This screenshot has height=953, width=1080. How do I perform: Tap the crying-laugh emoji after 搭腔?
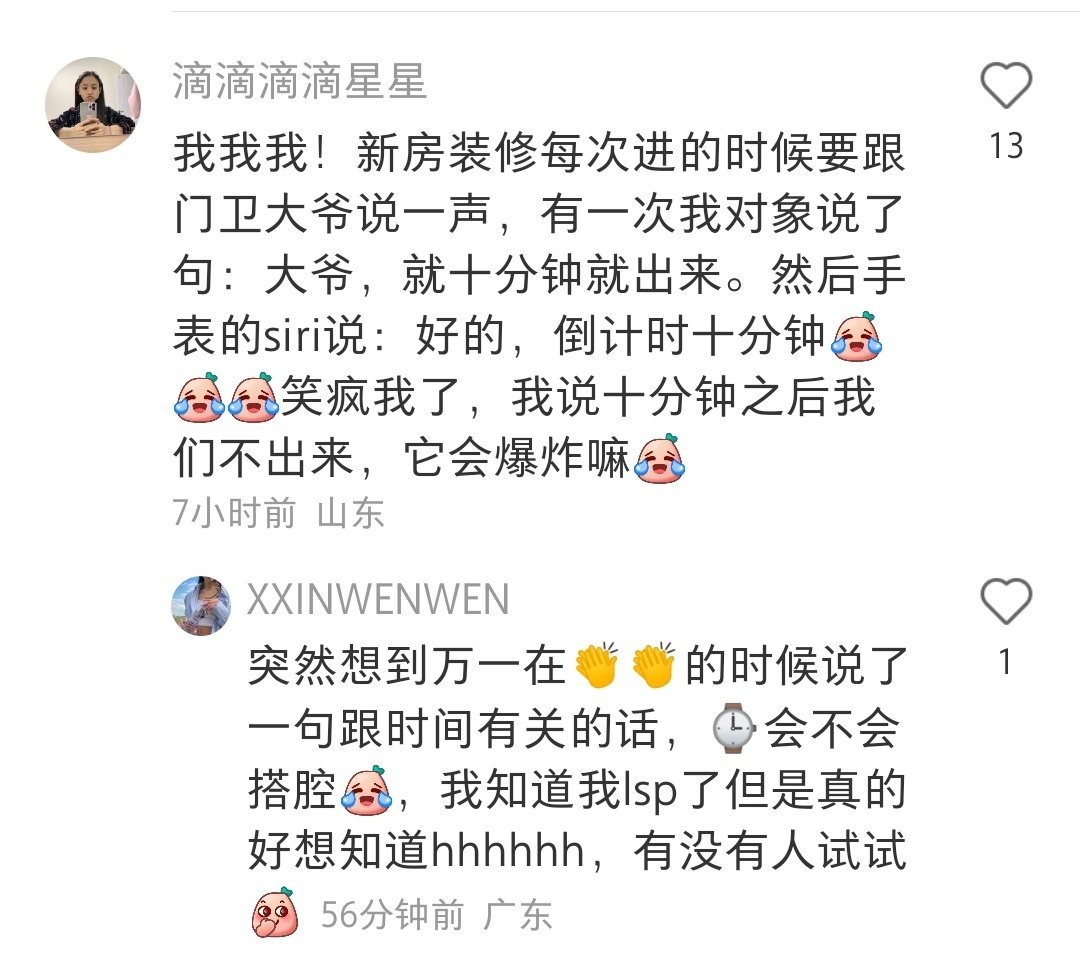click(366, 789)
